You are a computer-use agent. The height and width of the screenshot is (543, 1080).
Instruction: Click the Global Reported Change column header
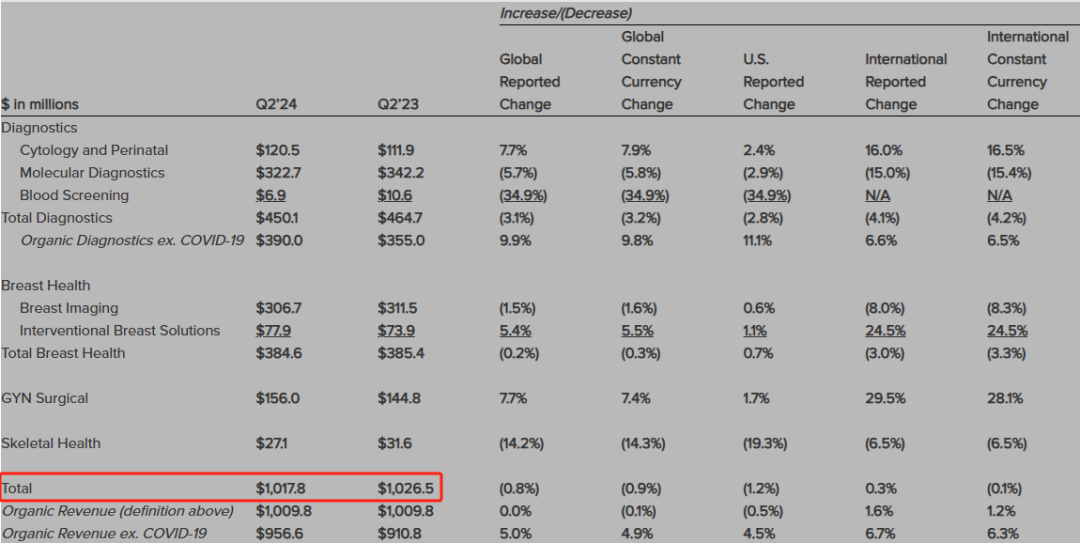click(x=529, y=82)
